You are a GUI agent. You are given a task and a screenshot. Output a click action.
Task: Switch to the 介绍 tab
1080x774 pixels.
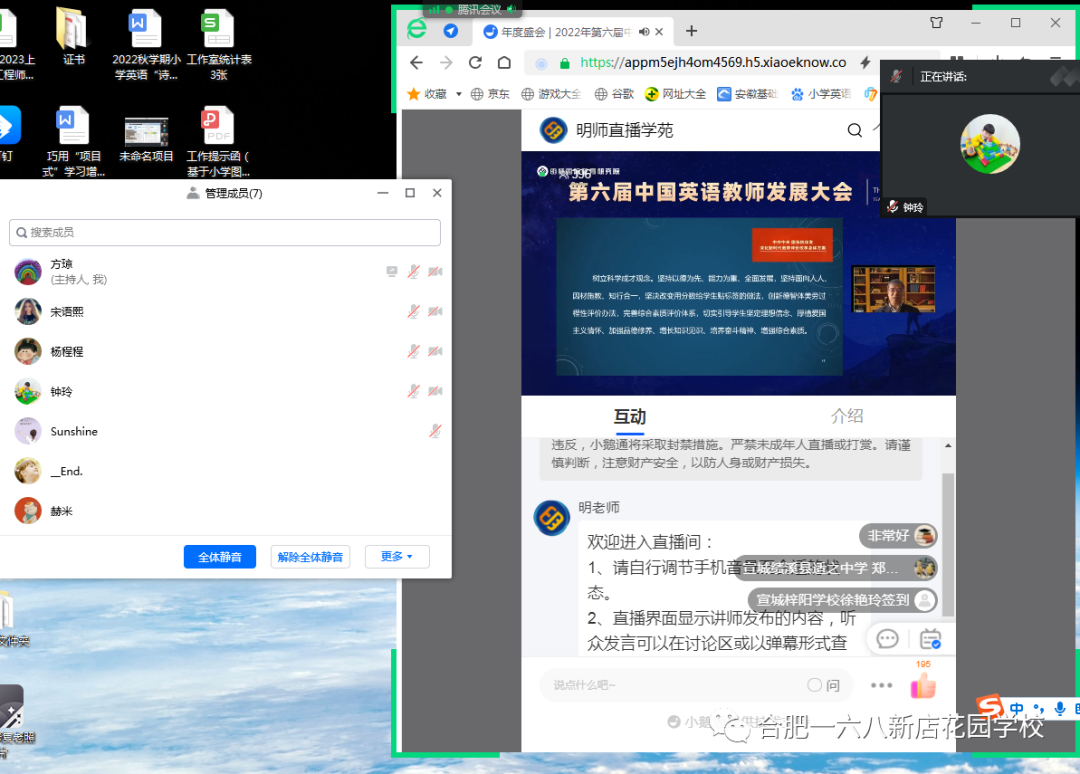[847, 416]
